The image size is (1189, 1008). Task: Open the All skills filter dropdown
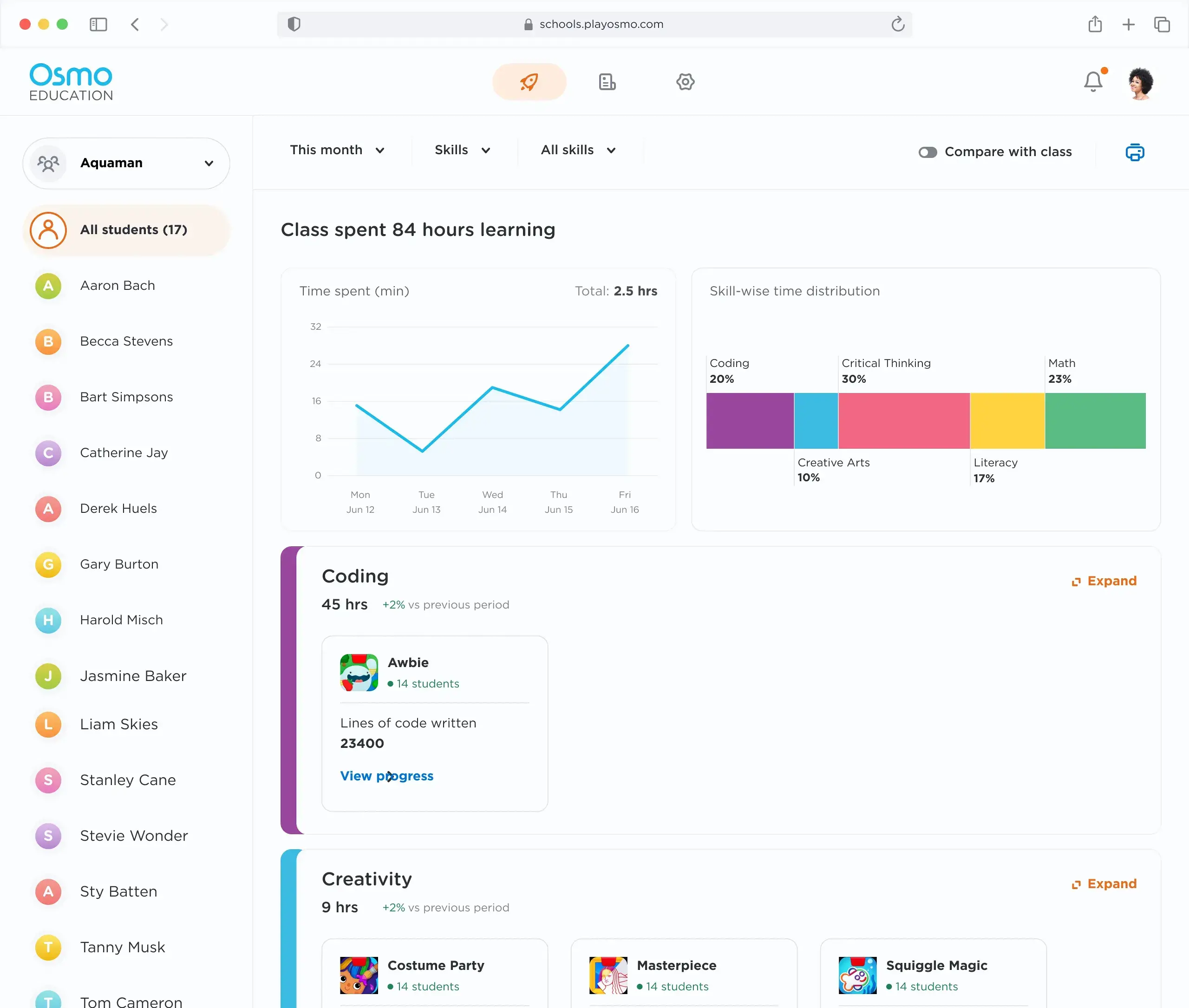578,151
